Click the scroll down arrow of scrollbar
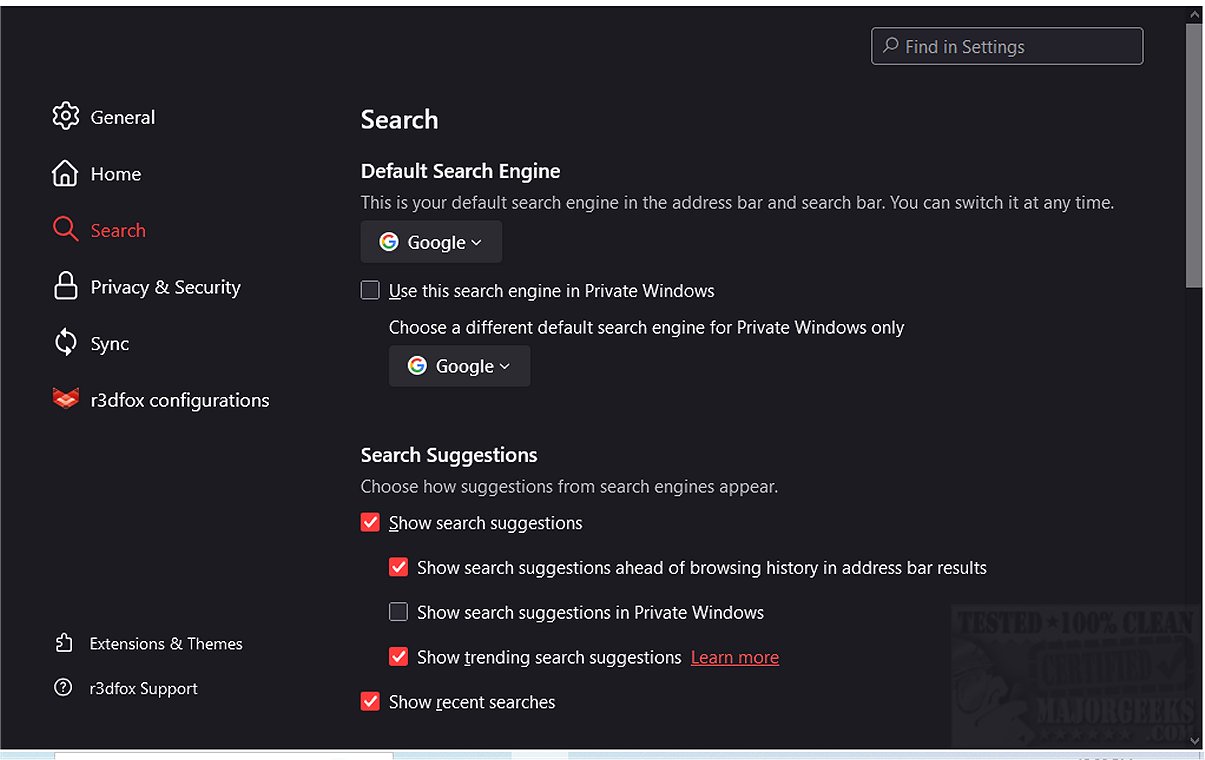This screenshot has height=760, width=1205. click(1194, 741)
